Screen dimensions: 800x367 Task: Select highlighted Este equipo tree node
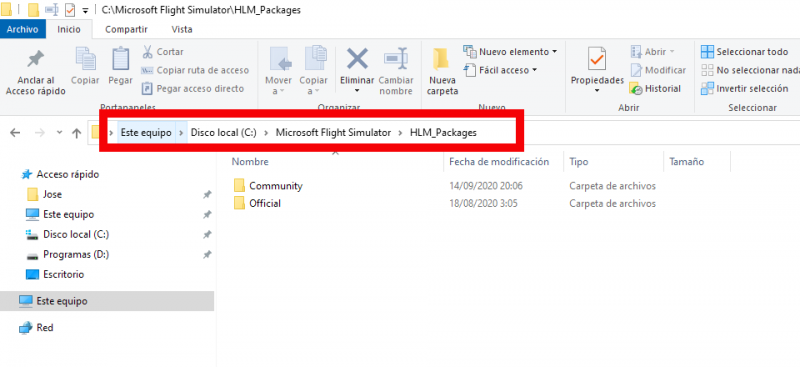pos(107,301)
